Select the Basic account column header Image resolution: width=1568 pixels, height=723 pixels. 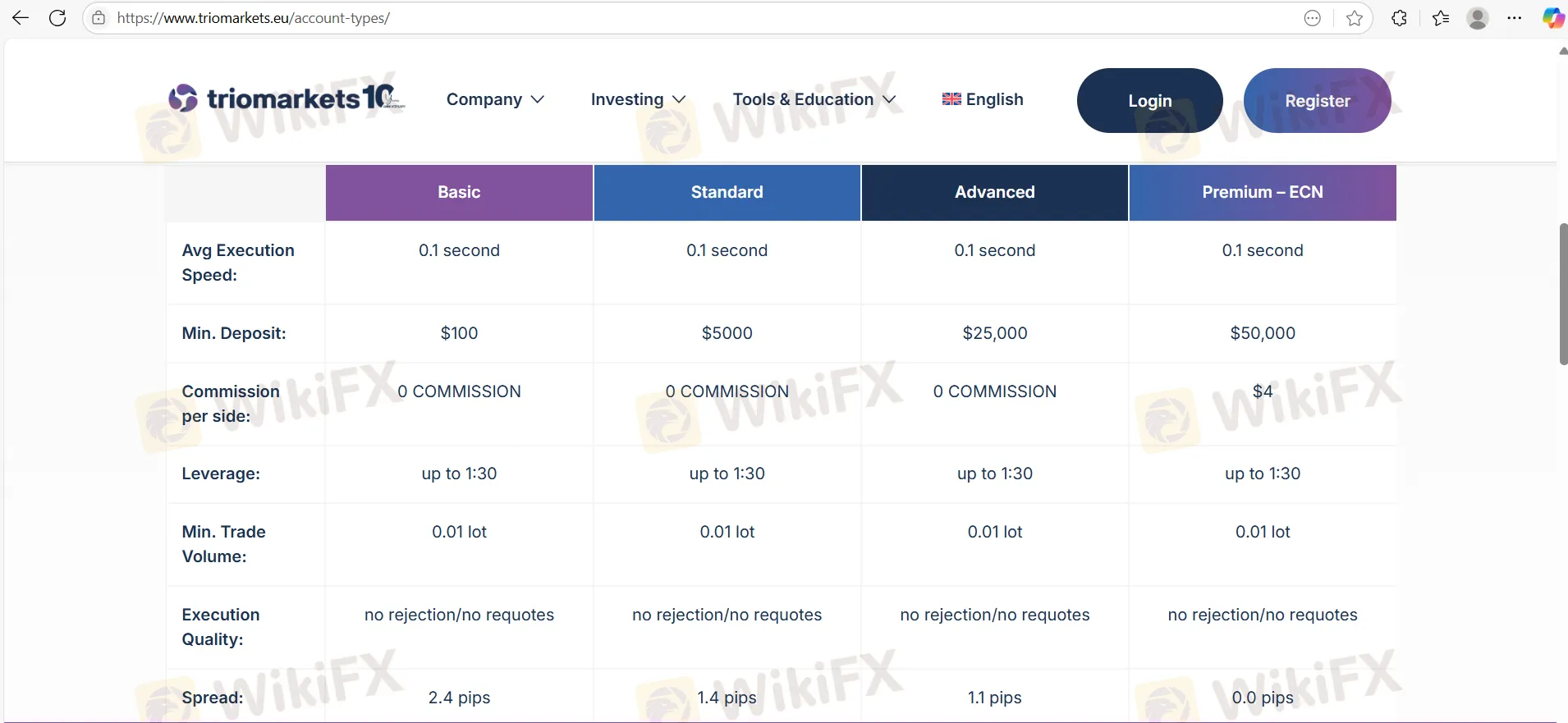459,192
